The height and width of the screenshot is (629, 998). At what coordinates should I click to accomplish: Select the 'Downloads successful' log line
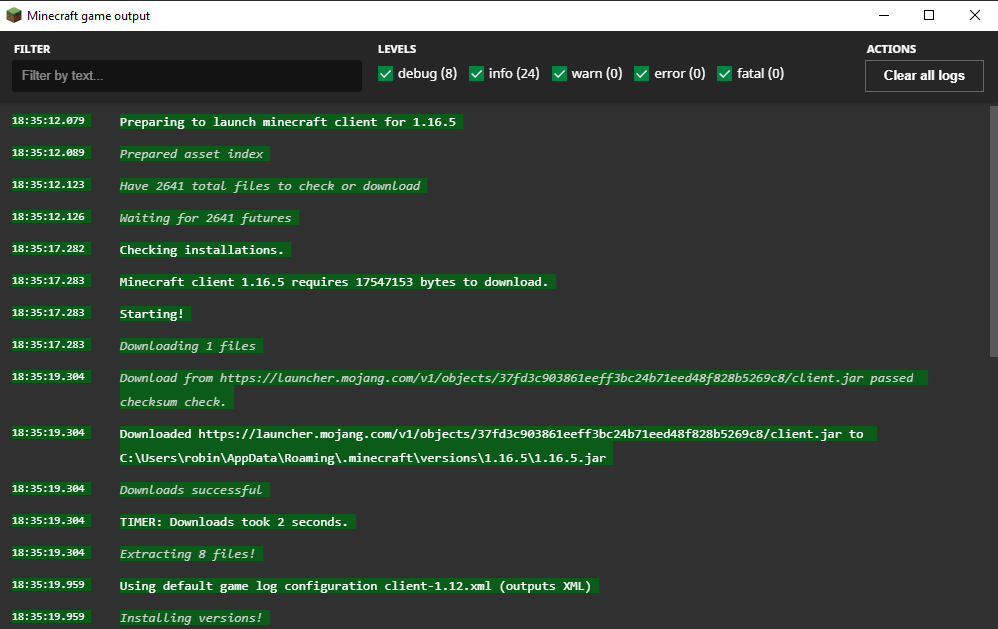[194, 490]
